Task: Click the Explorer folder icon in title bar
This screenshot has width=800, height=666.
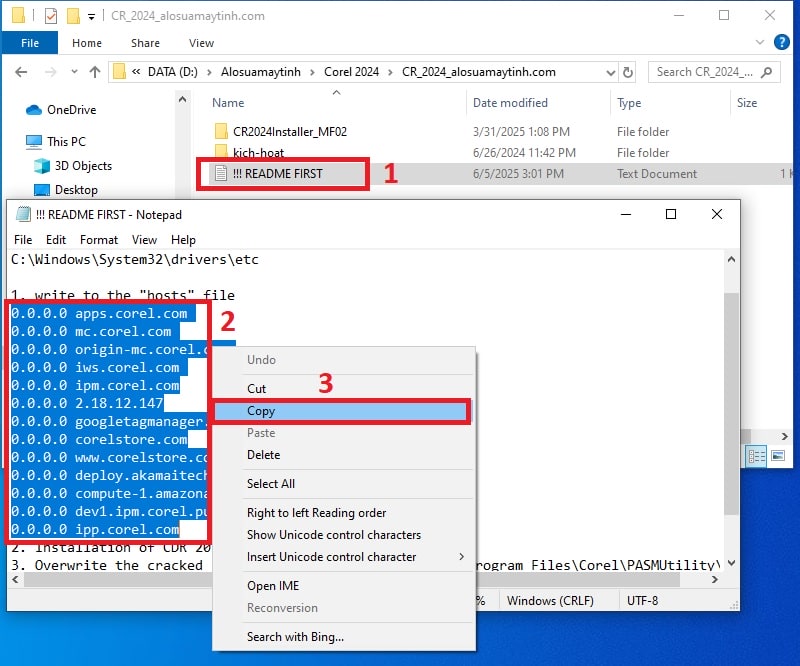Action: [x=18, y=16]
